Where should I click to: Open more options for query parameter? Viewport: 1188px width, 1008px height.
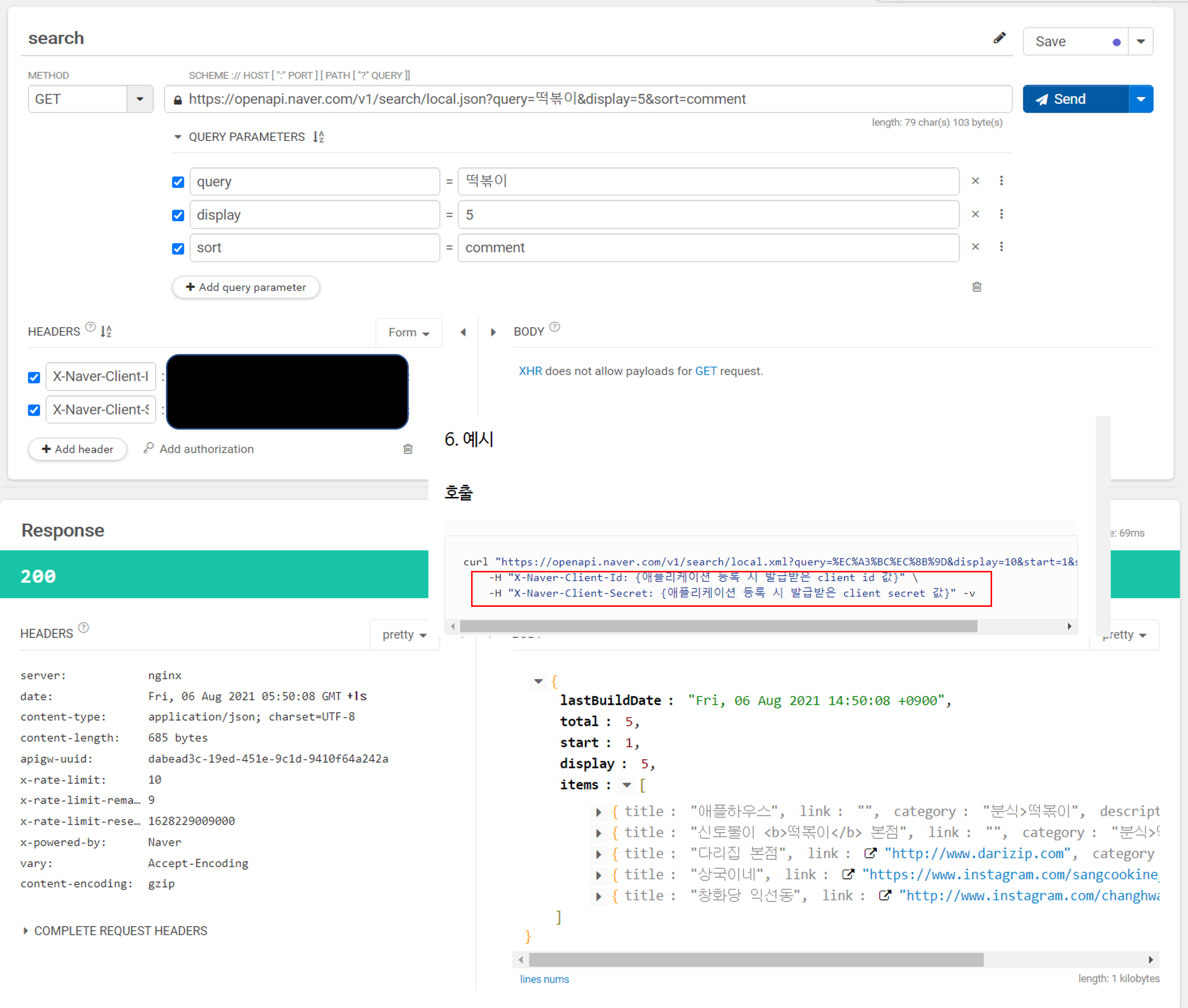pos(1001,181)
